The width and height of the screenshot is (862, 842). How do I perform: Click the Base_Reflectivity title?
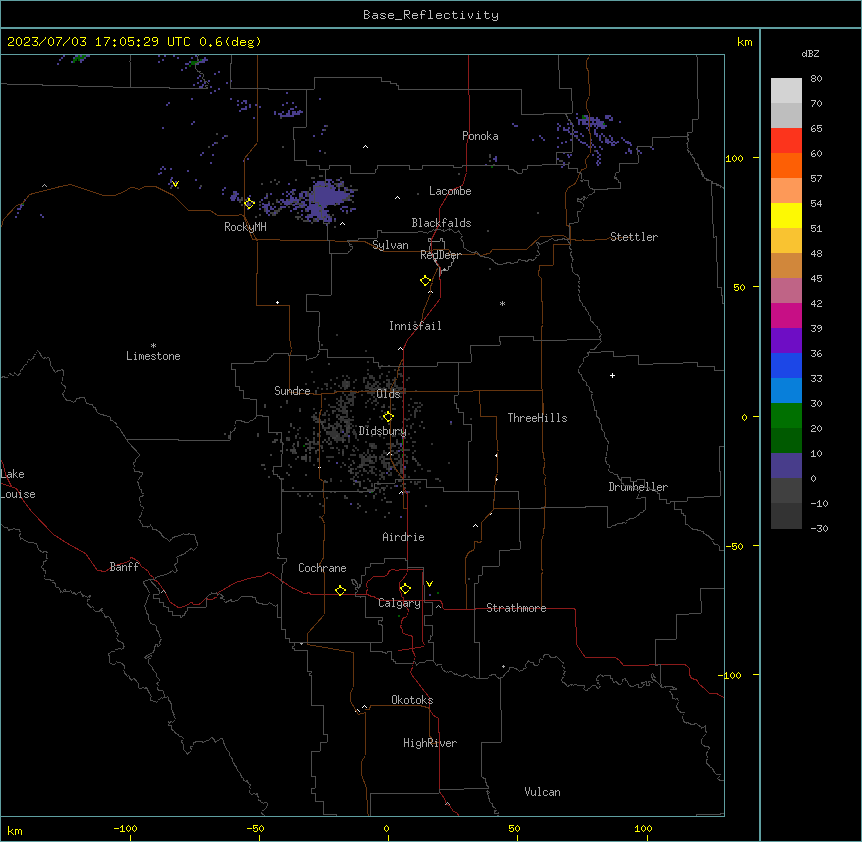[431, 15]
